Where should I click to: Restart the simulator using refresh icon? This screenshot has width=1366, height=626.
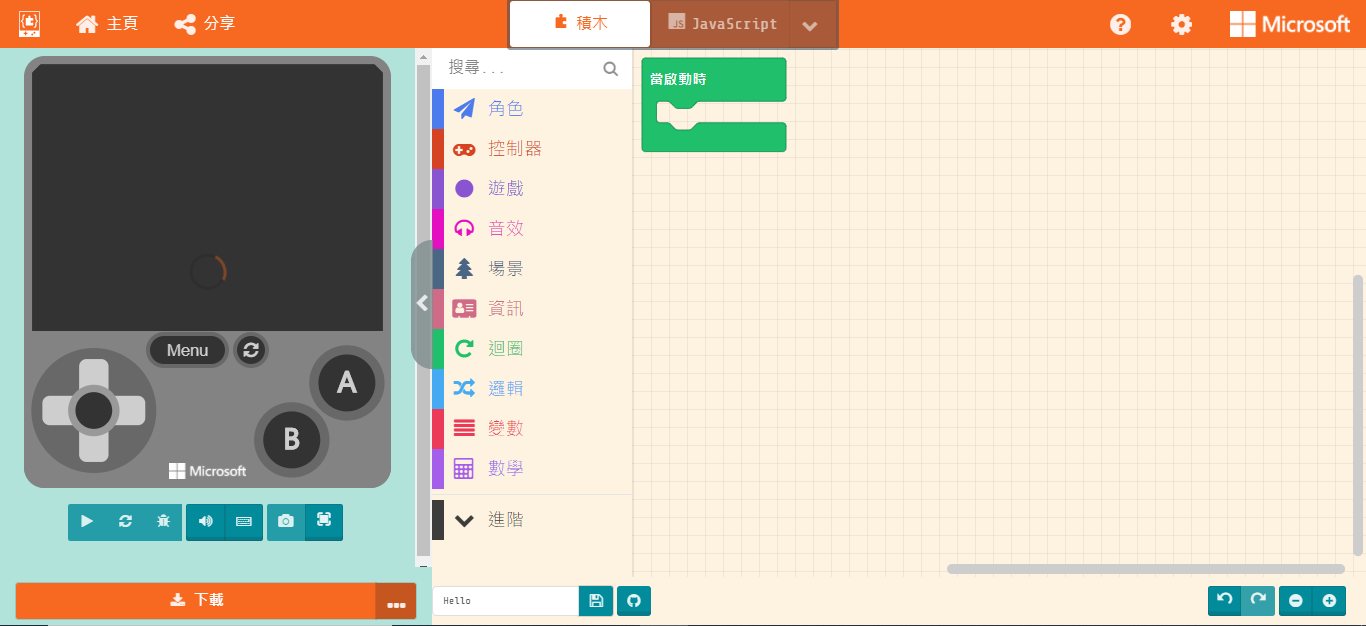125,521
